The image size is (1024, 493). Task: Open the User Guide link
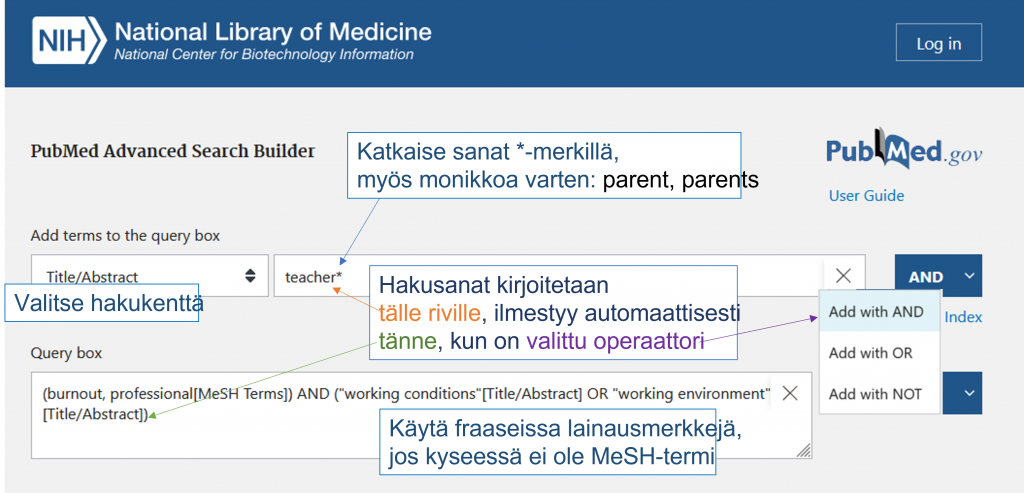tap(867, 195)
